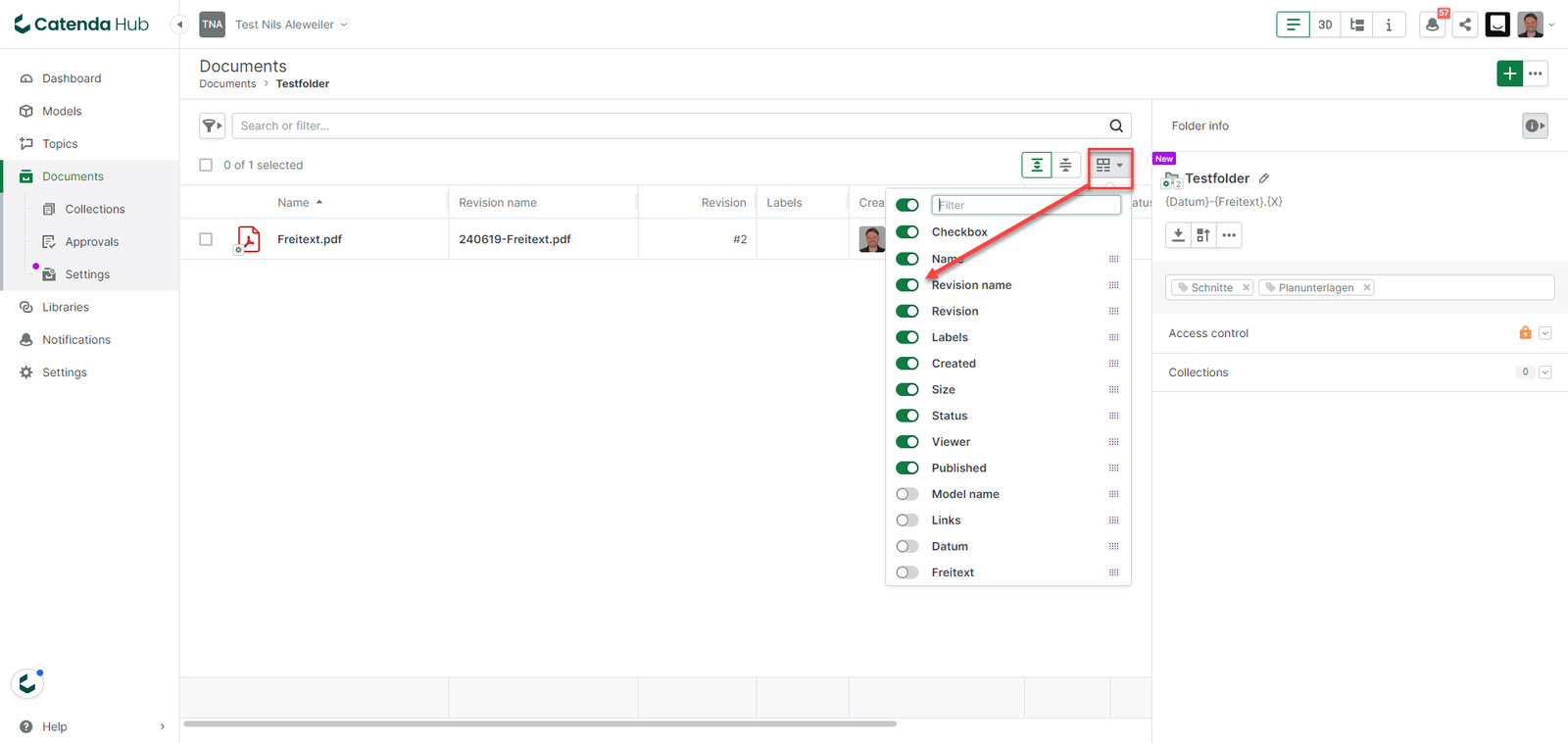
Task: Remove the Schnitte label tag
Action: (1246, 288)
